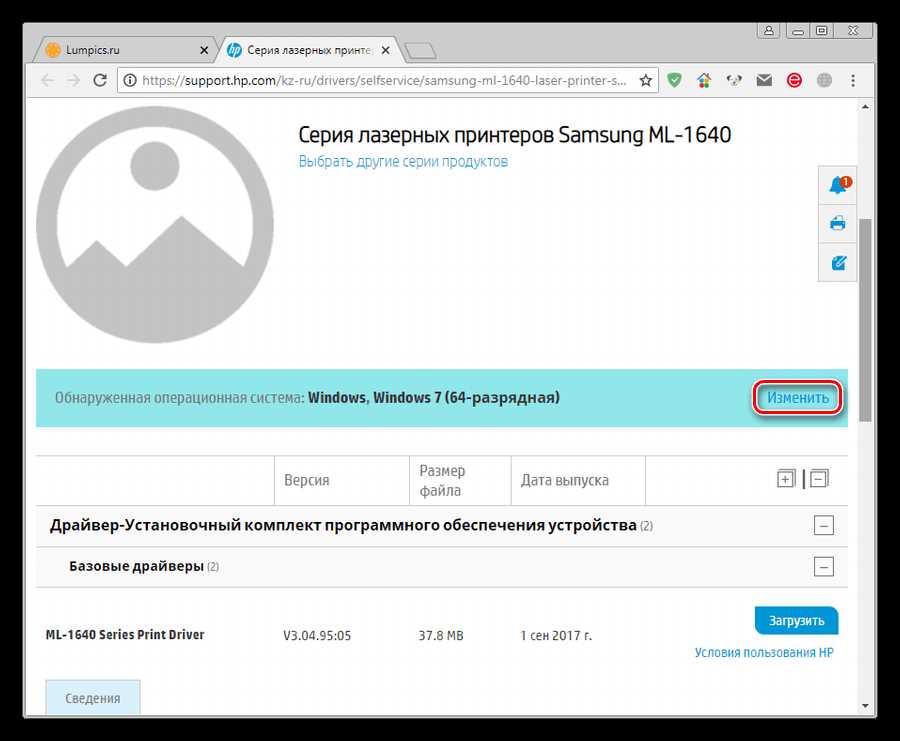Screen dimensions: 900x741
Task: Open the colorful house extension icon
Action: point(704,80)
